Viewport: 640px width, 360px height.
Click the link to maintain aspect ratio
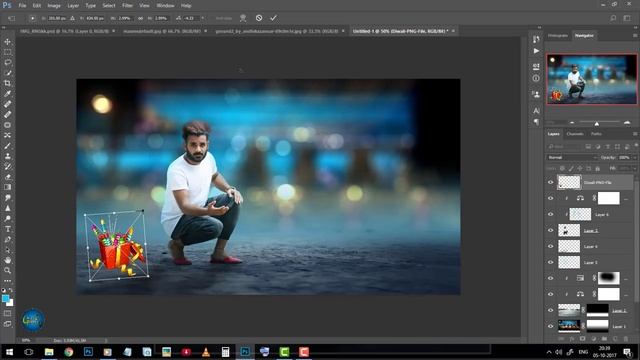[x=140, y=18]
